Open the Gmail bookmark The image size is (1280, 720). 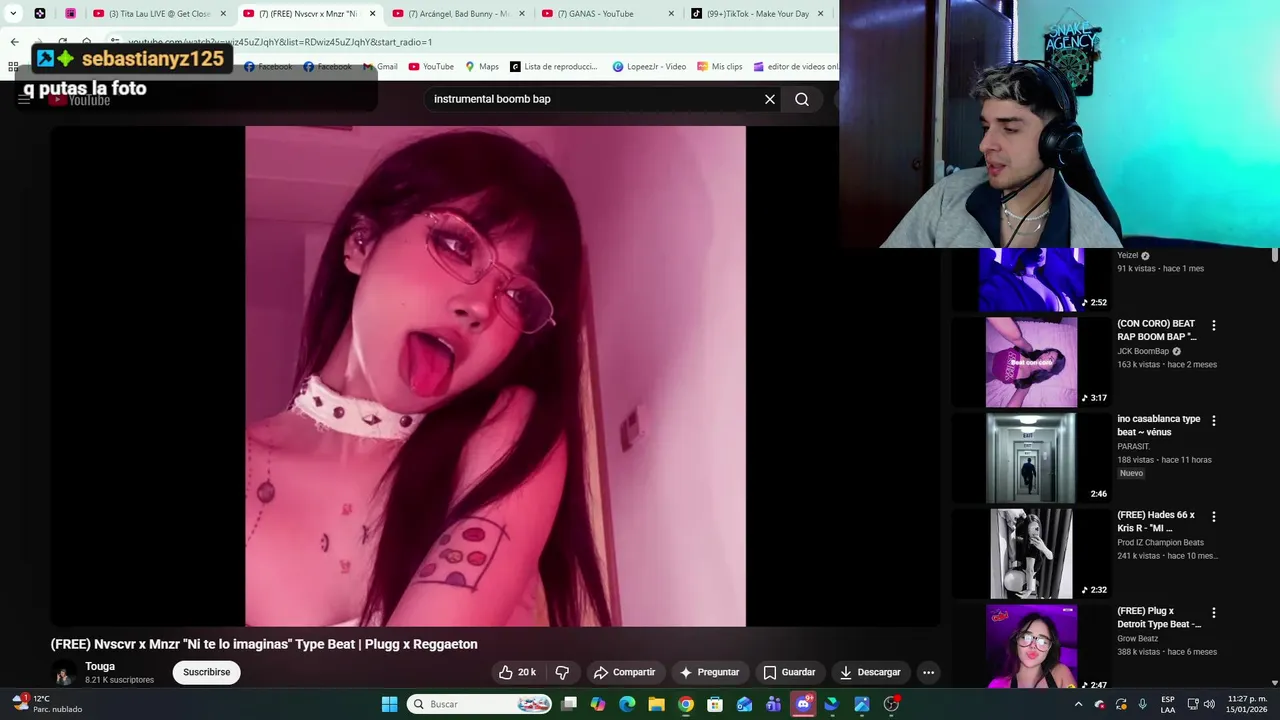click(x=380, y=67)
